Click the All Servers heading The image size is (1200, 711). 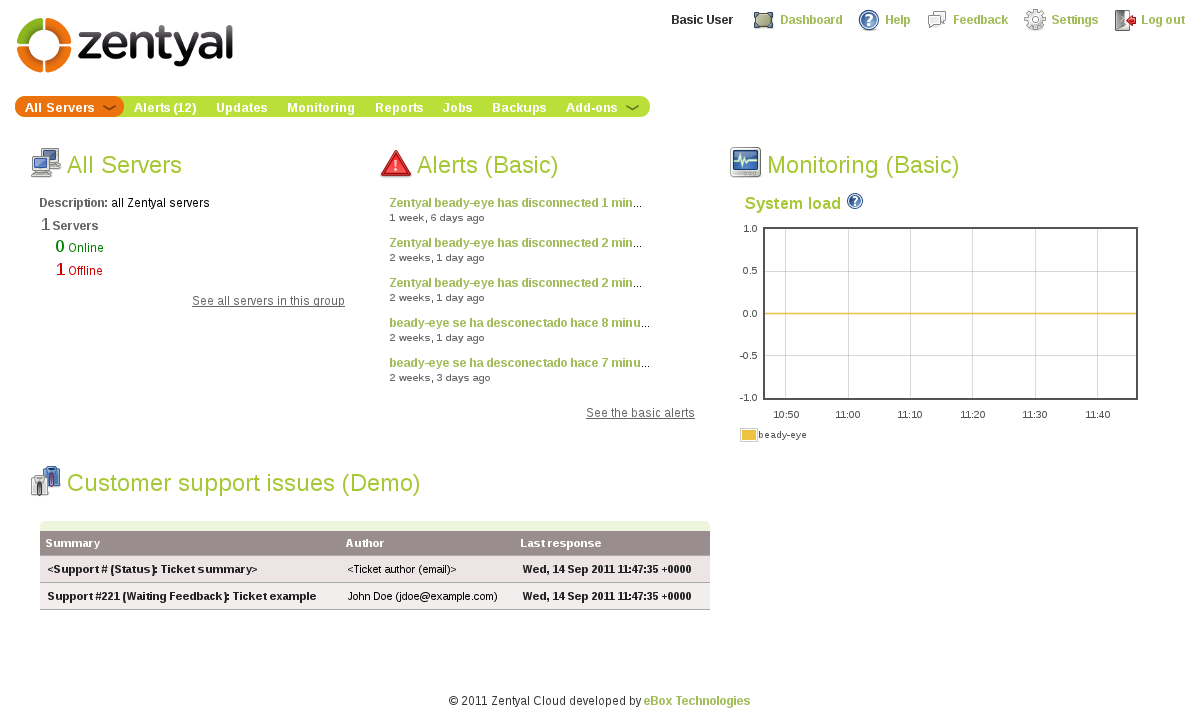click(x=124, y=165)
